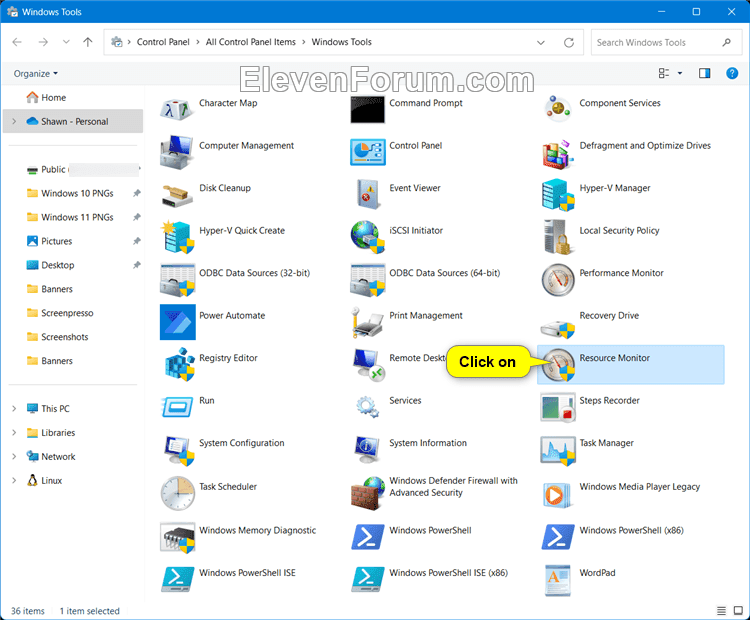Open Windows Memory Diagnostic chip icon

click(x=177, y=538)
